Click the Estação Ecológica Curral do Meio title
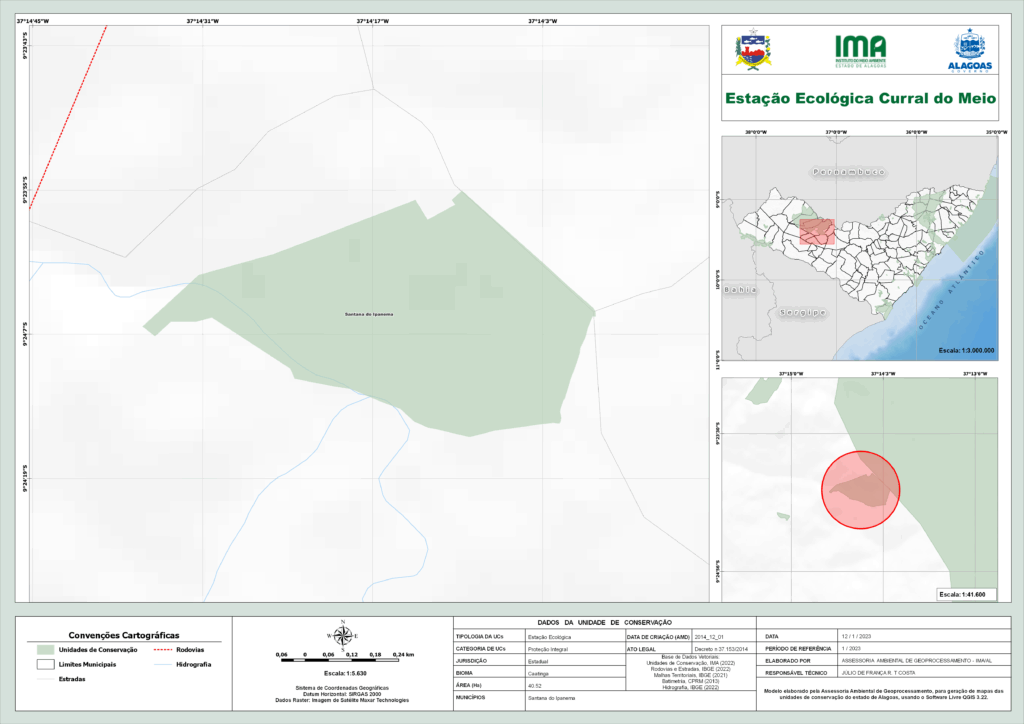 [860, 99]
